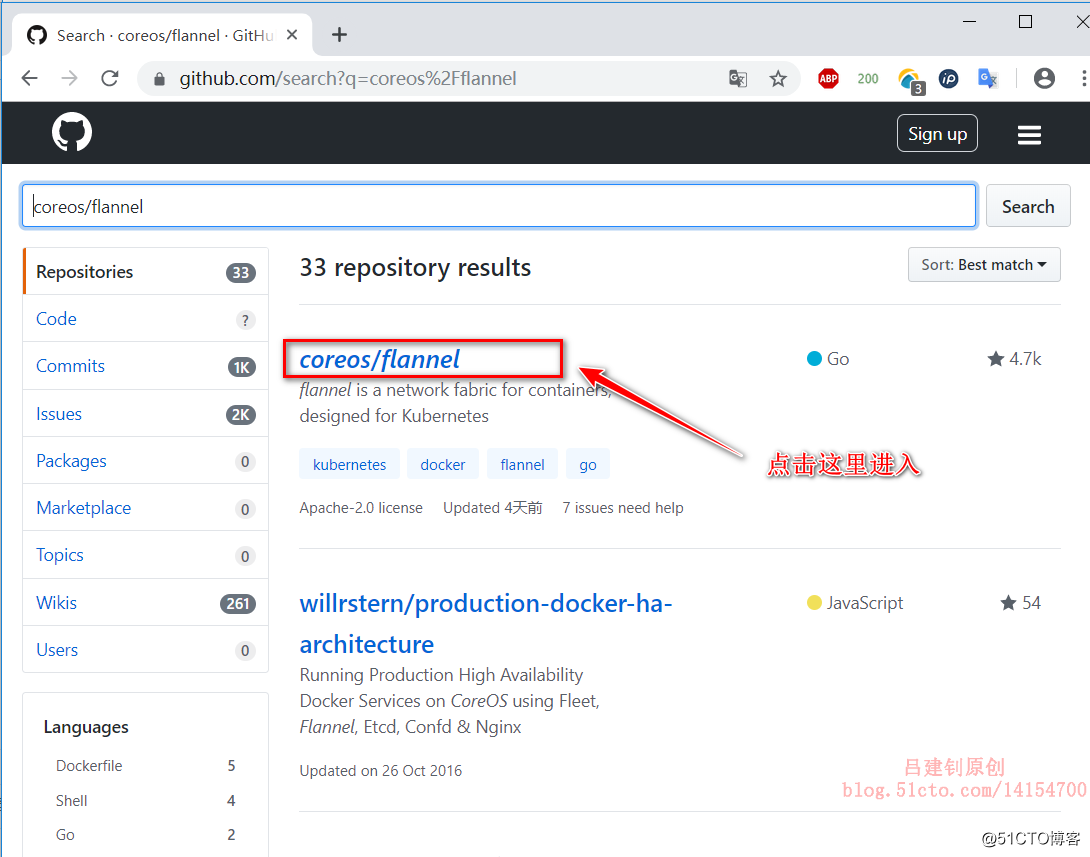This screenshot has height=857, width=1090.
Task: Click the browser forward arrow
Action: [70, 79]
